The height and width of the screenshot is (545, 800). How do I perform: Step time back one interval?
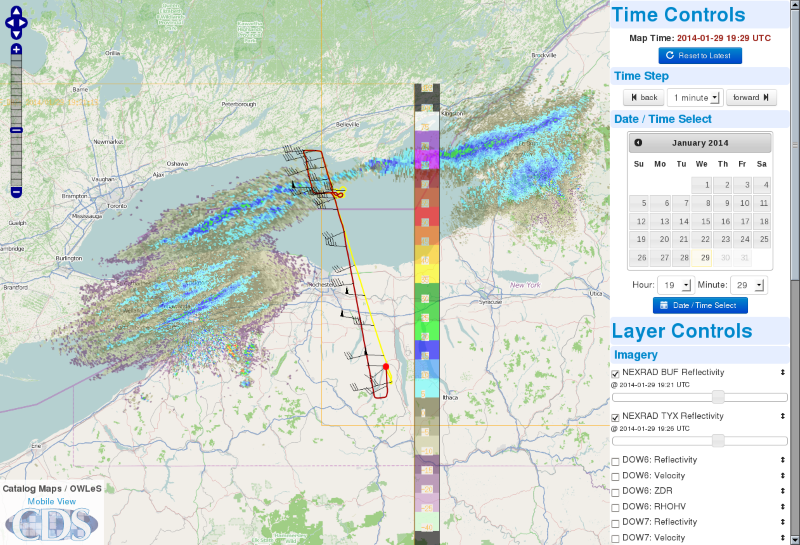[x=643, y=97]
